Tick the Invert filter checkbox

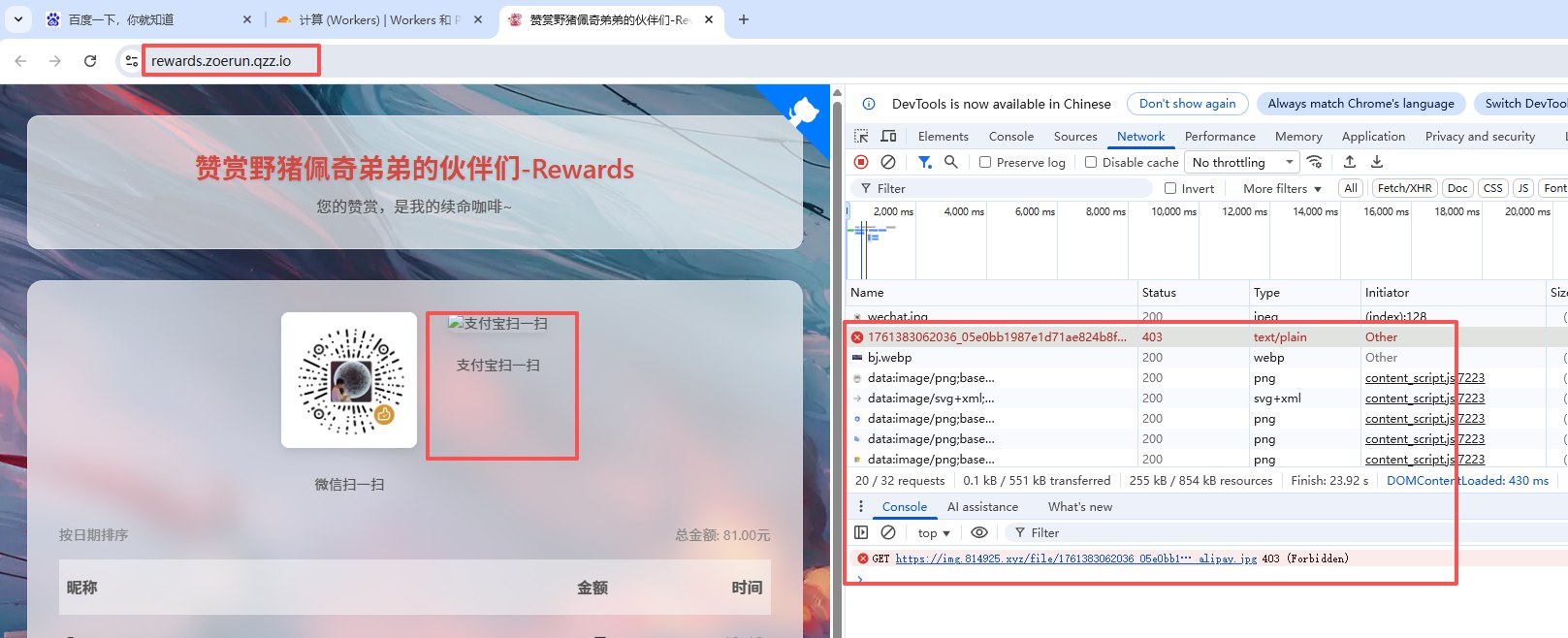pyautogui.click(x=1170, y=189)
